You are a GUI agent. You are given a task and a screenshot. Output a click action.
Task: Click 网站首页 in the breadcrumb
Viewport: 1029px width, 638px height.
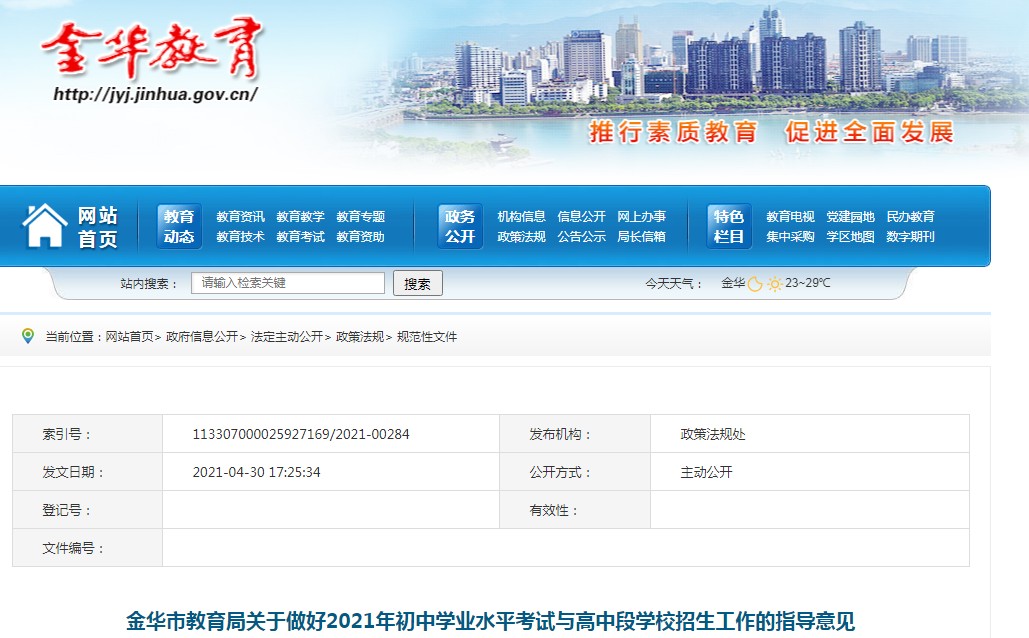pyautogui.click(x=129, y=337)
